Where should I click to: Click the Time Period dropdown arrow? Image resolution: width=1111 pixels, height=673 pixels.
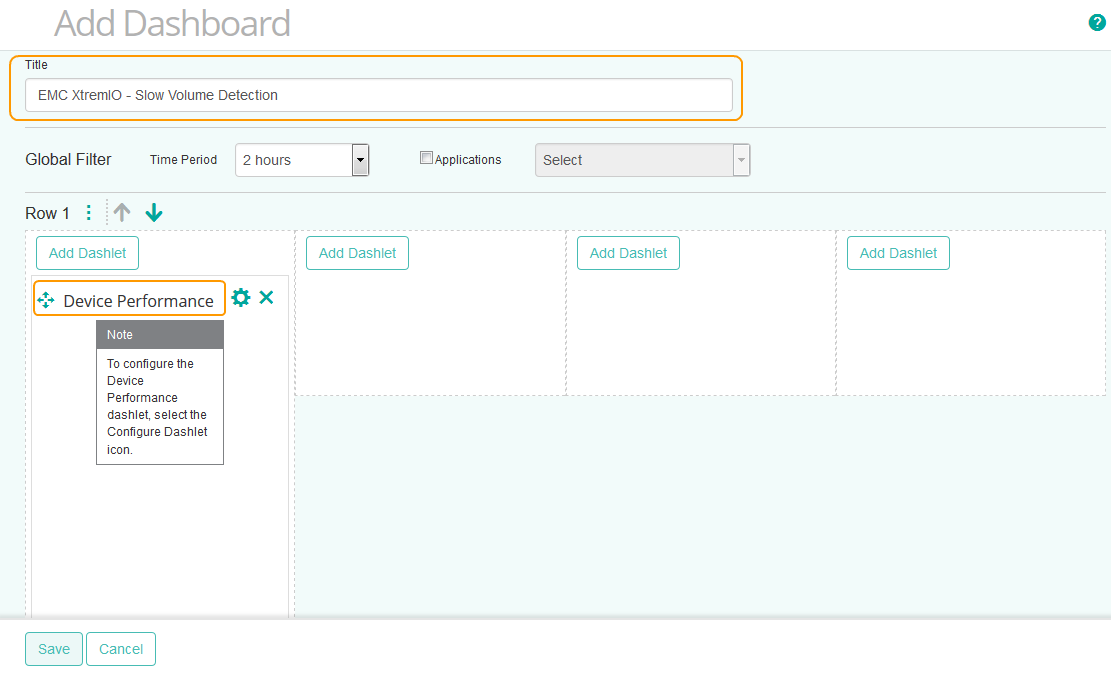pyautogui.click(x=360, y=160)
